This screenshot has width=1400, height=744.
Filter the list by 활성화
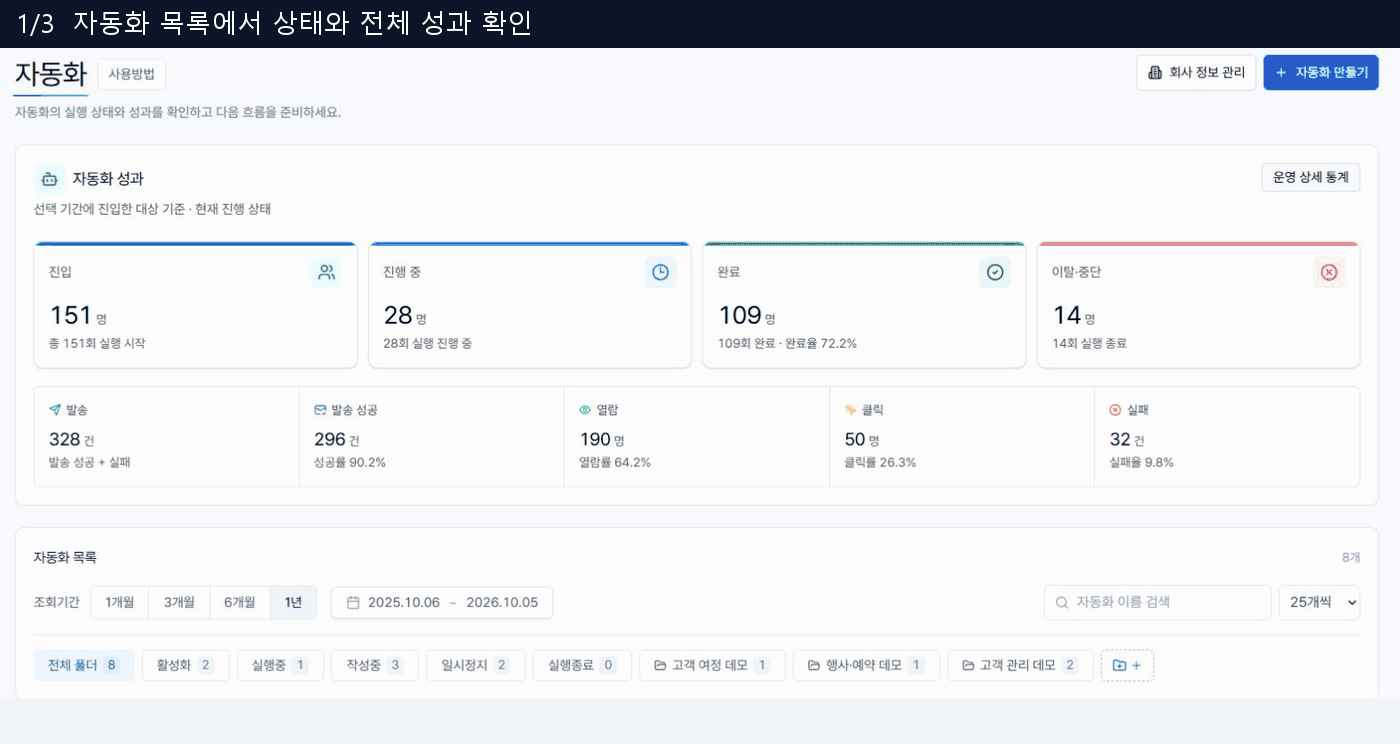(186, 665)
